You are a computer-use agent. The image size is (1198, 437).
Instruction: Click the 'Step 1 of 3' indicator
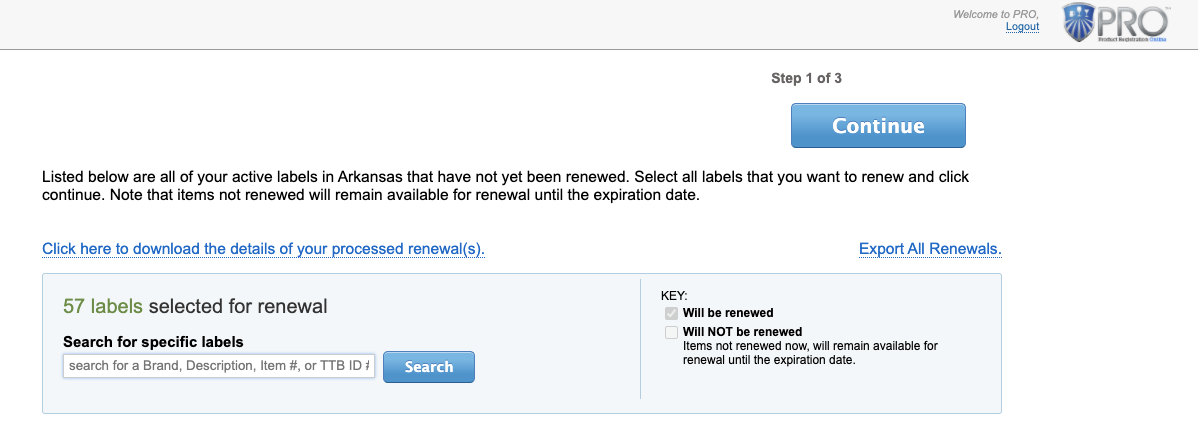(806, 78)
